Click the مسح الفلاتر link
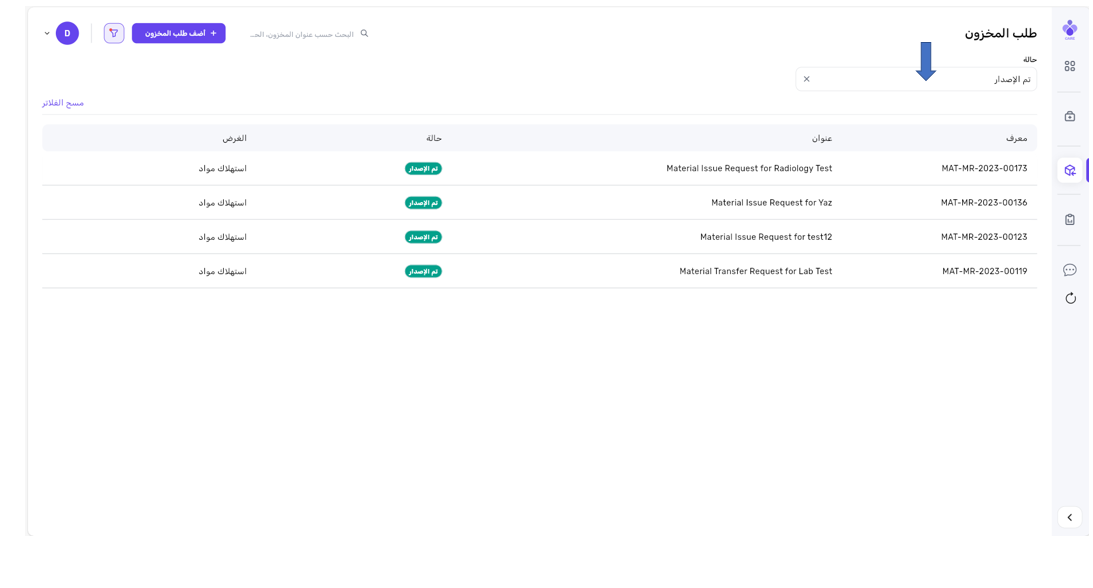This screenshot has width=1093, height=588. [x=63, y=103]
